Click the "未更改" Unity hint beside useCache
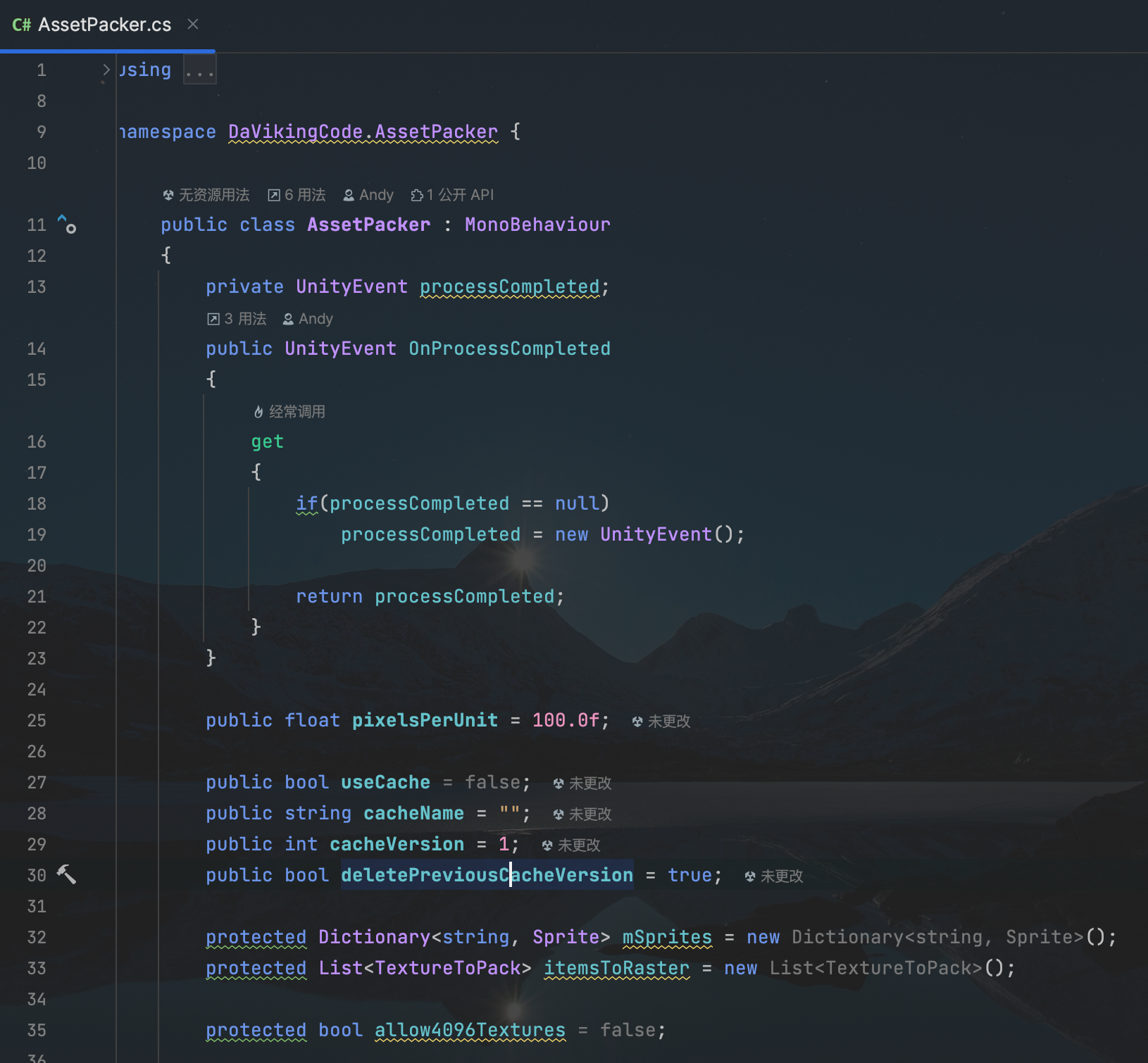 tap(582, 784)
